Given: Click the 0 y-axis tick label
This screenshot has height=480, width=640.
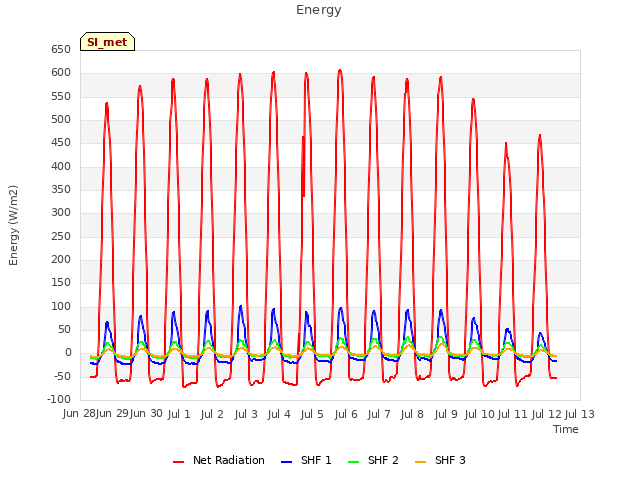Looking at the screenshot, I should click(68, 353).
